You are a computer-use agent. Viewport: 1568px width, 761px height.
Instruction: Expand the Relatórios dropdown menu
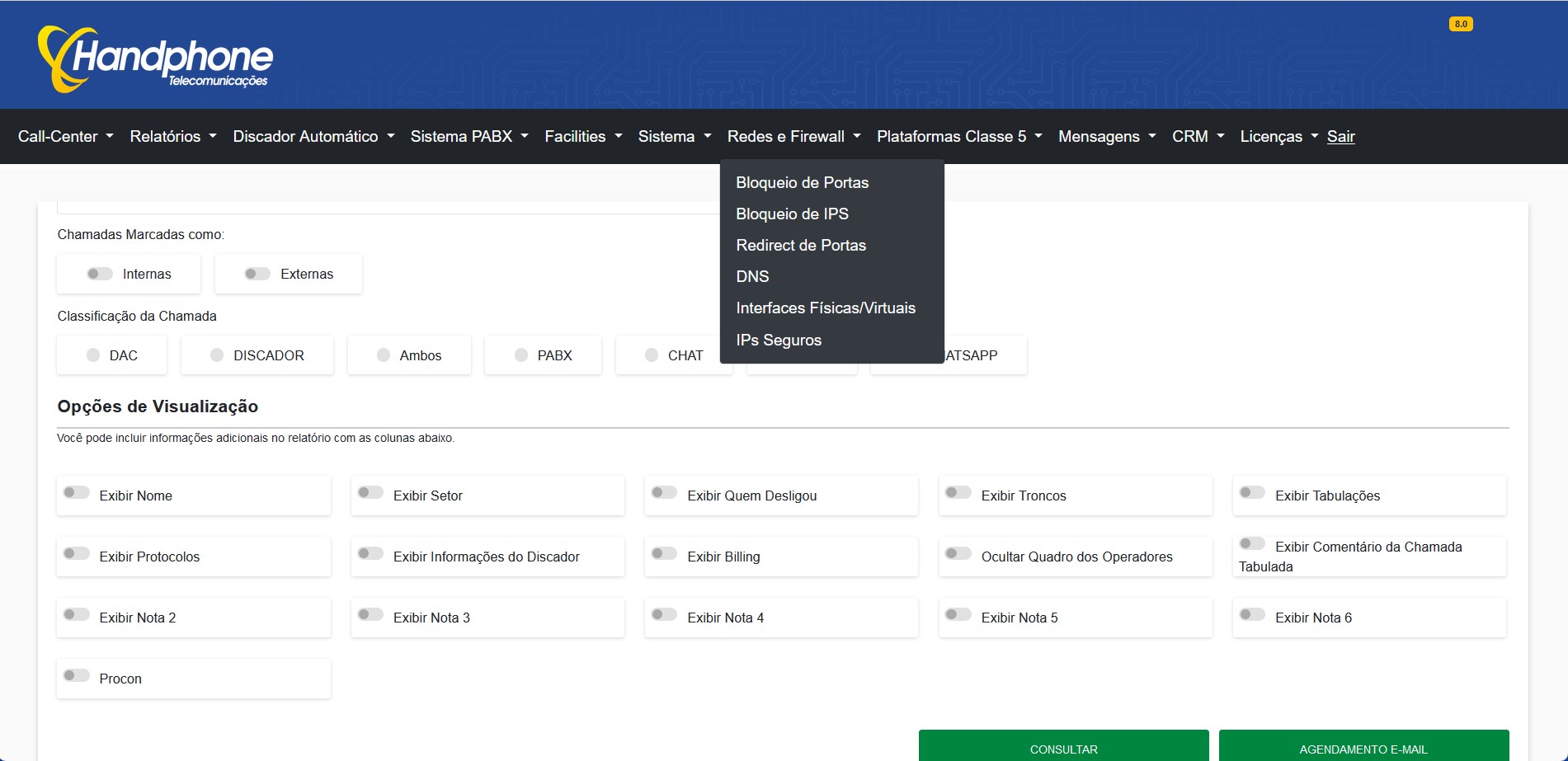coord(172,137)
